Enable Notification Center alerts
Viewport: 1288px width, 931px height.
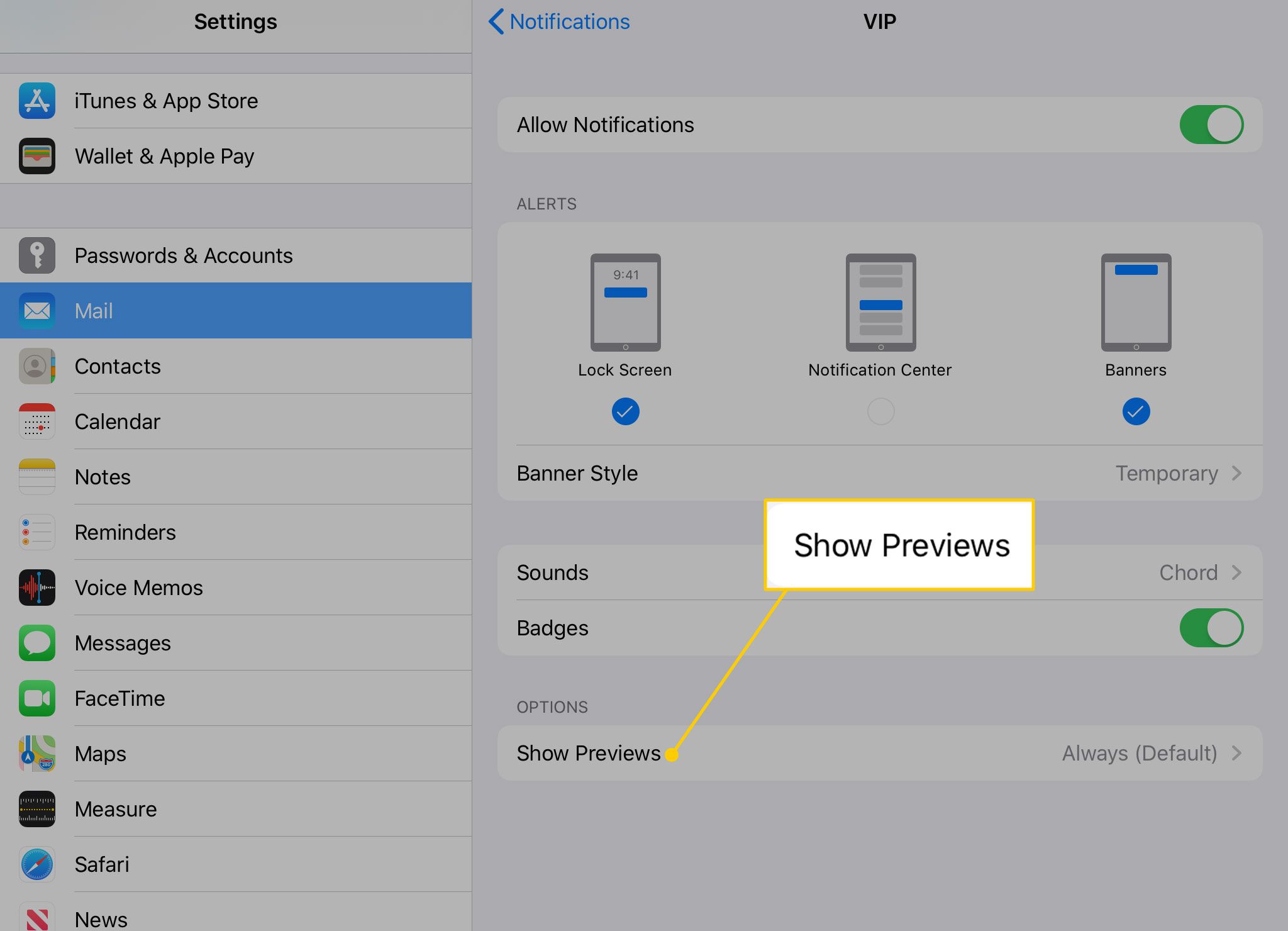(879, 410)
